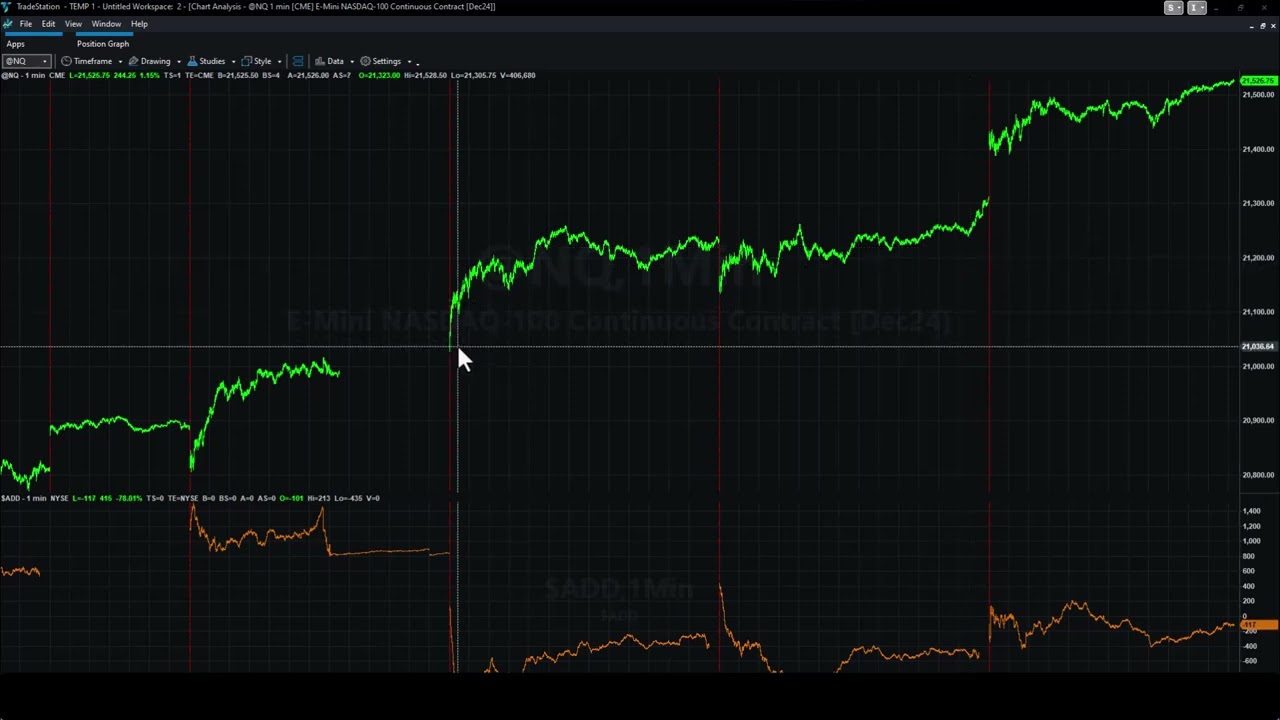Viewport: 1280px width, 720px height.
Task: Toggle the blue chart layout icon
Action: click(x=298, y=61)
